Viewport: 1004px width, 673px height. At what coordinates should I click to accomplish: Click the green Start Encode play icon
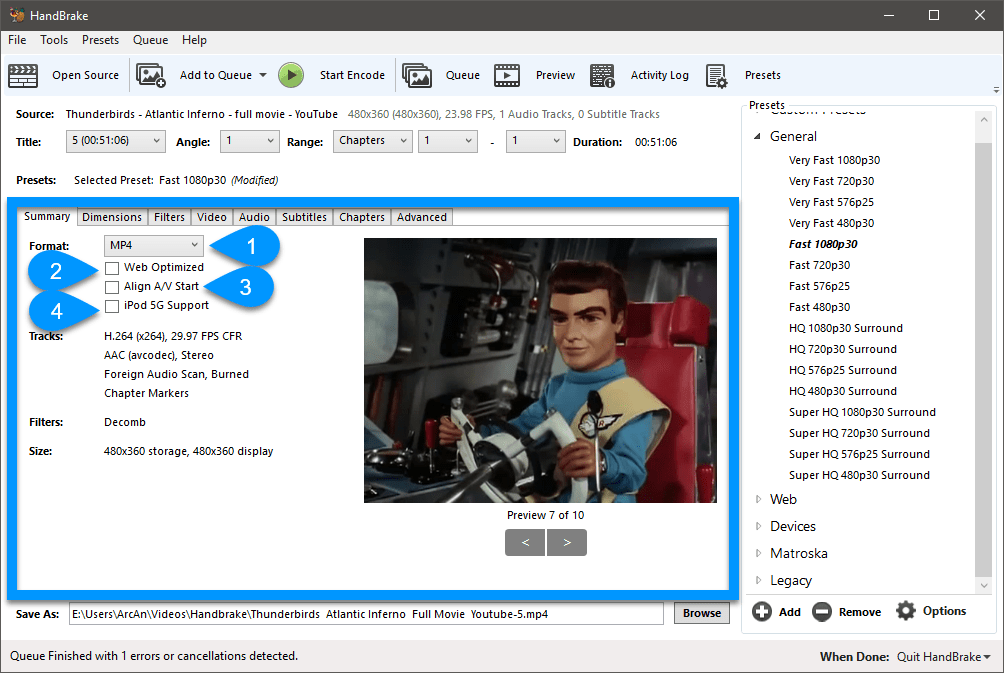coord(291,76)
